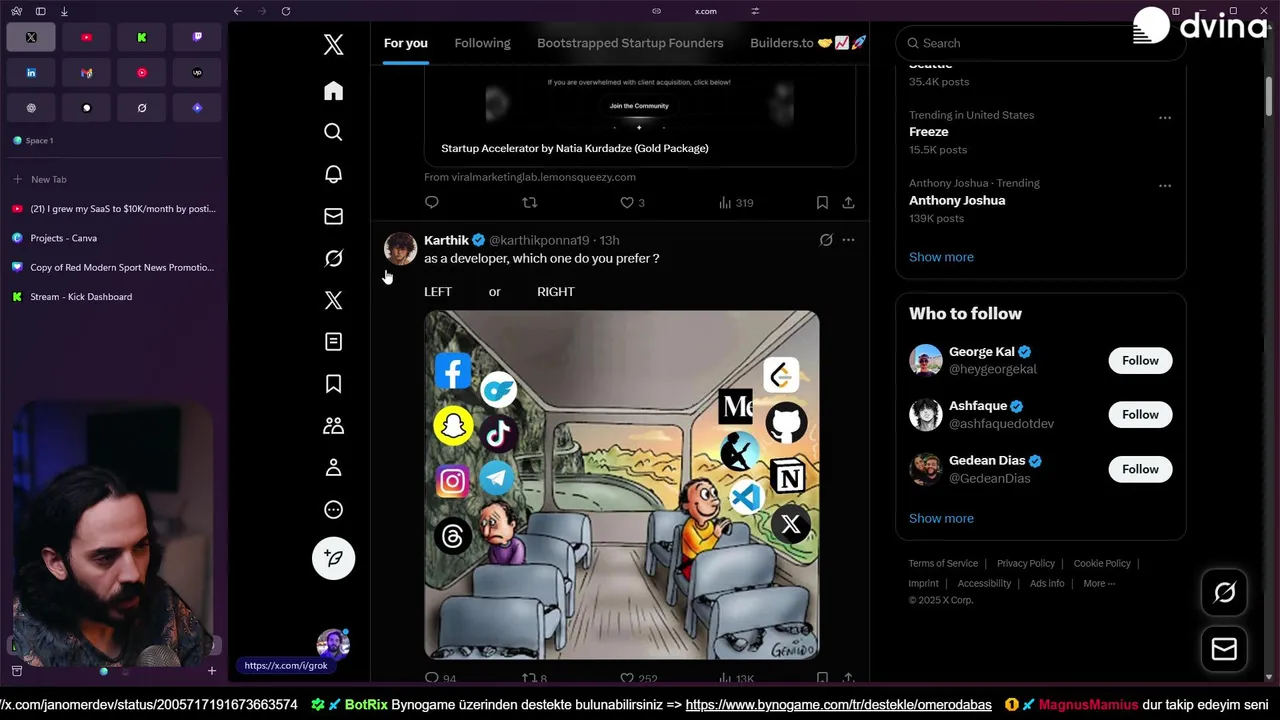The height and width of the screenshot is (720, 1280).
Task: Open floating Grok button bottom right
Action: pyautogui.click(x=1225, y=593)
